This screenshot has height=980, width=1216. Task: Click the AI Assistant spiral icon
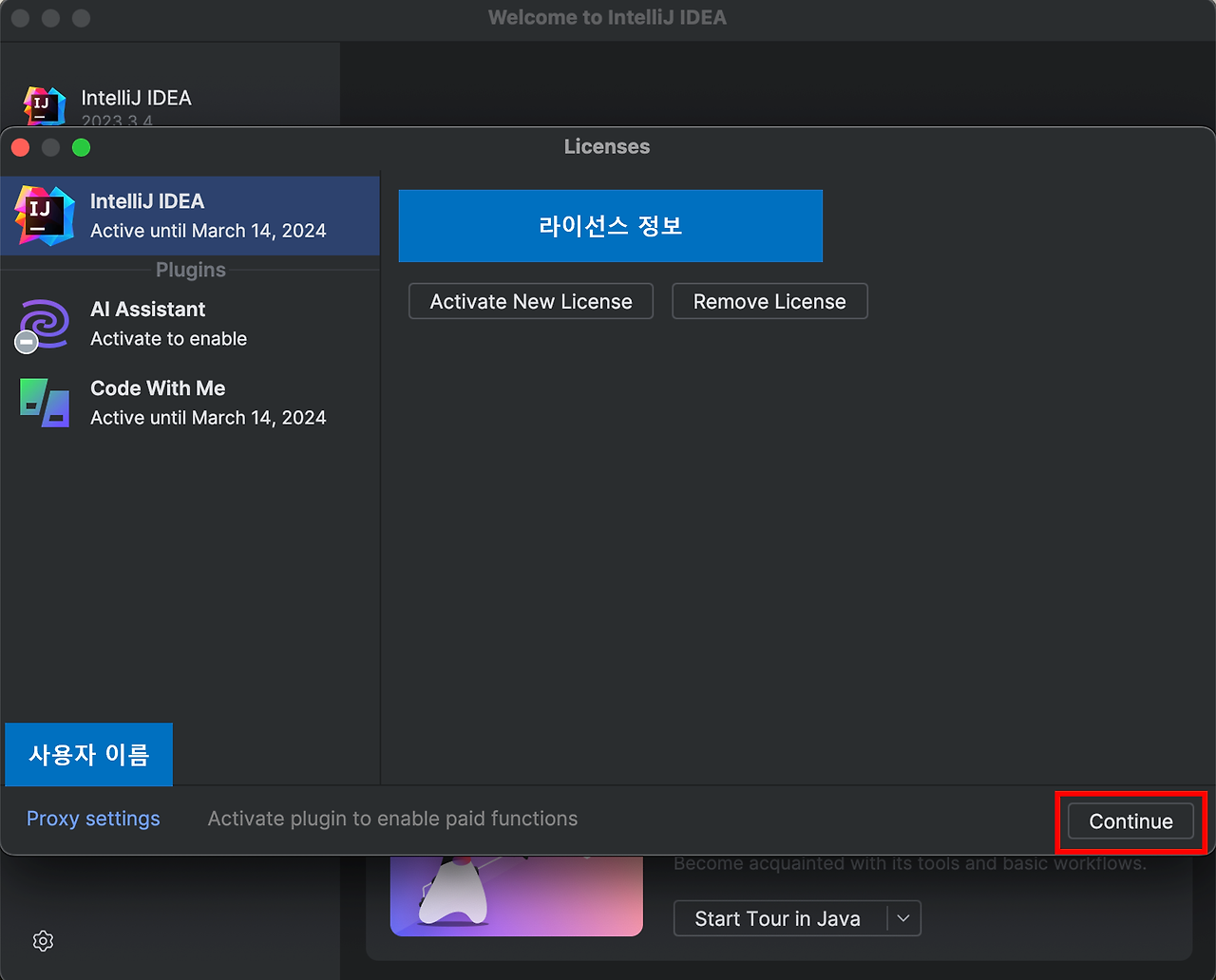click(44, 324)
